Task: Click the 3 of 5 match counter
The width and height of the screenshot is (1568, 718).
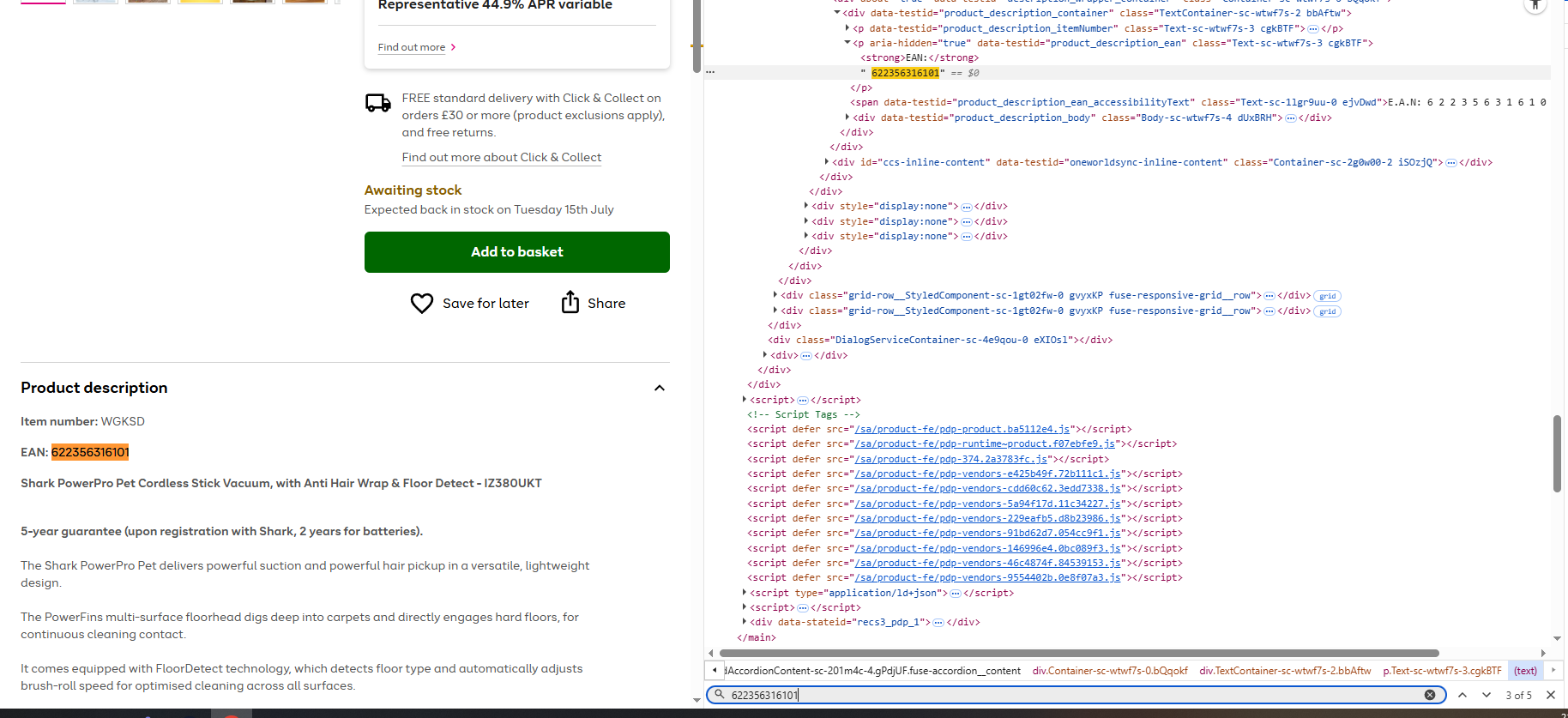Action: pos(1518,695)
